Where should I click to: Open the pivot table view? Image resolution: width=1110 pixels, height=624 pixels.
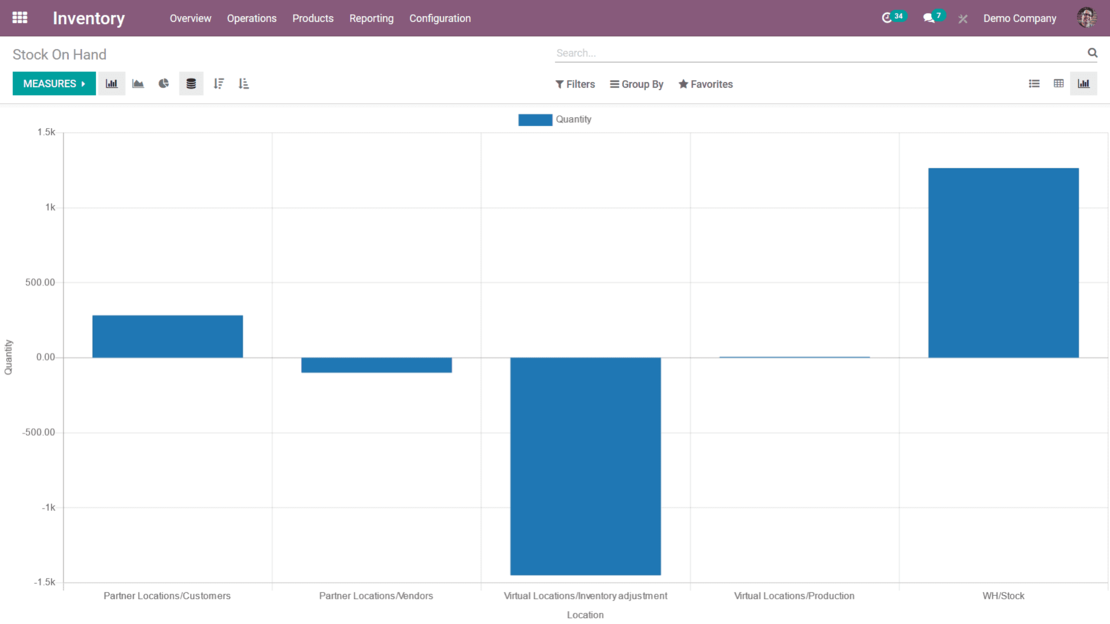pyautogui.click(x=1058, y=83)
